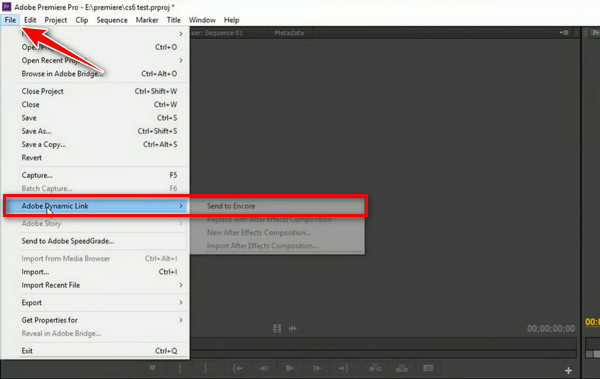
Task: Click the Premiere Pro app icon in title bar
Action: click(7, 7)
